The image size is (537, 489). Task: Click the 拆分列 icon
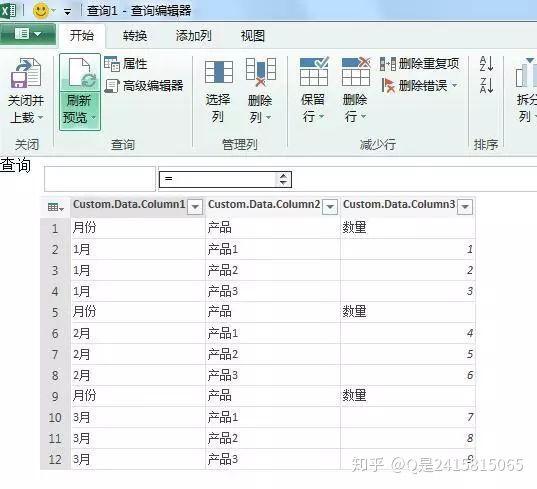tap(526, 73)
